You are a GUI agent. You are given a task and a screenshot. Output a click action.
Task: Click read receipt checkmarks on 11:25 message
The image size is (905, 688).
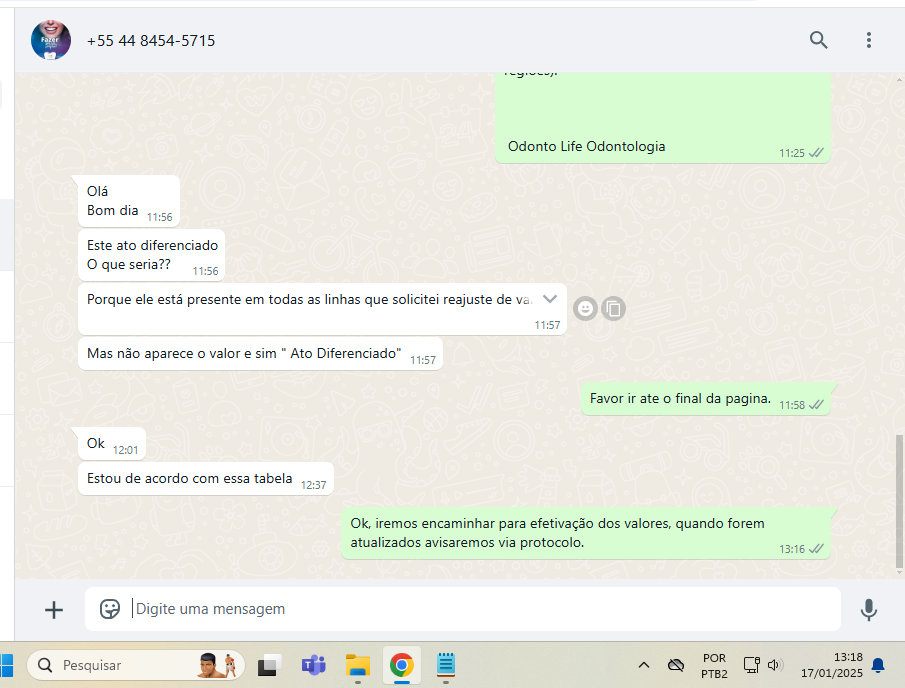(x=816, y=153)
